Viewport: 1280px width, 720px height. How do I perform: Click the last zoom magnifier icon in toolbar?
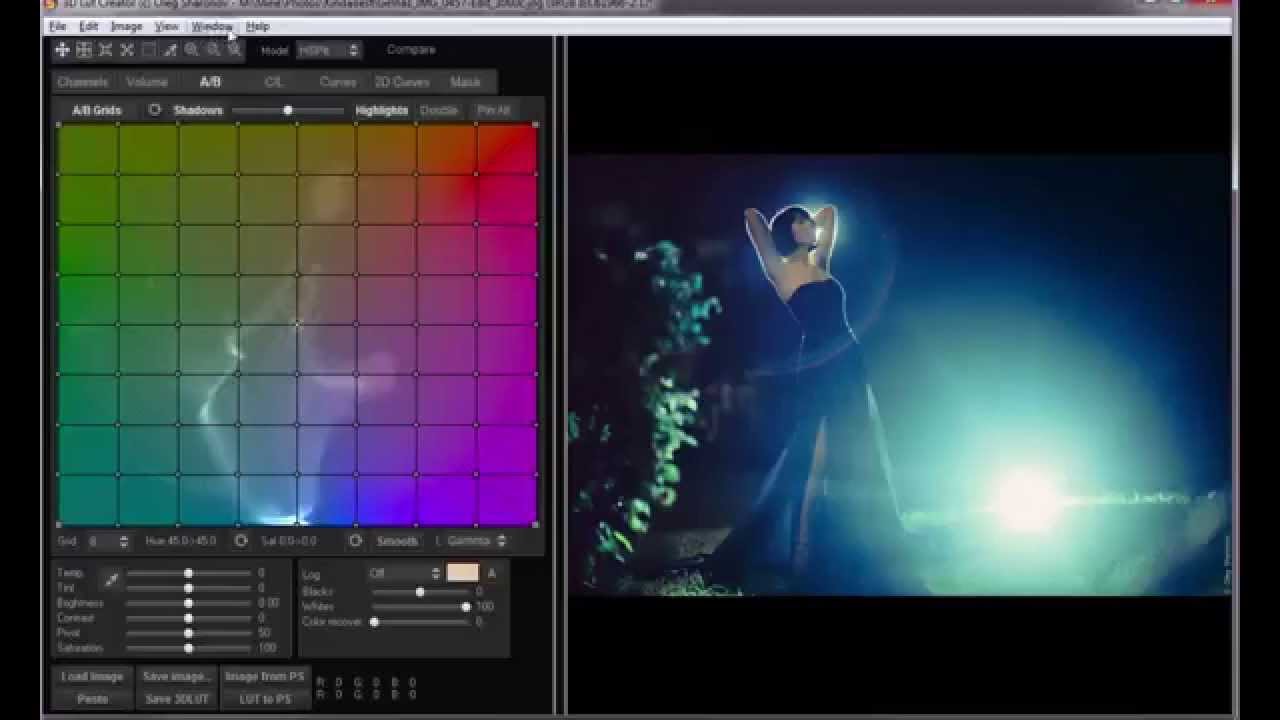tap(234, 50)
